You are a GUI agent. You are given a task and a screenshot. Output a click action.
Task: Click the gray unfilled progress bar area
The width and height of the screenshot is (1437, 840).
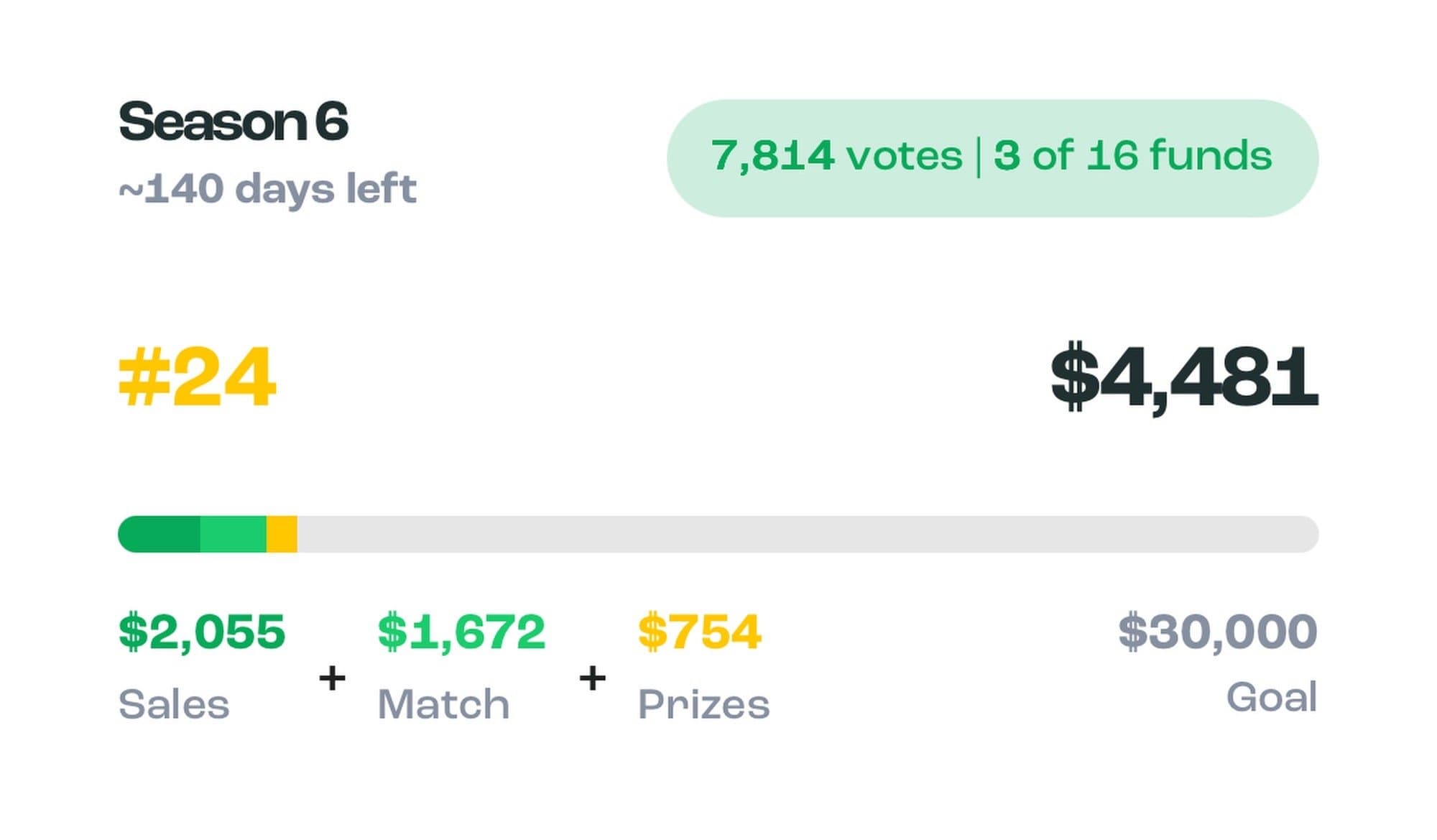point(805,534)
